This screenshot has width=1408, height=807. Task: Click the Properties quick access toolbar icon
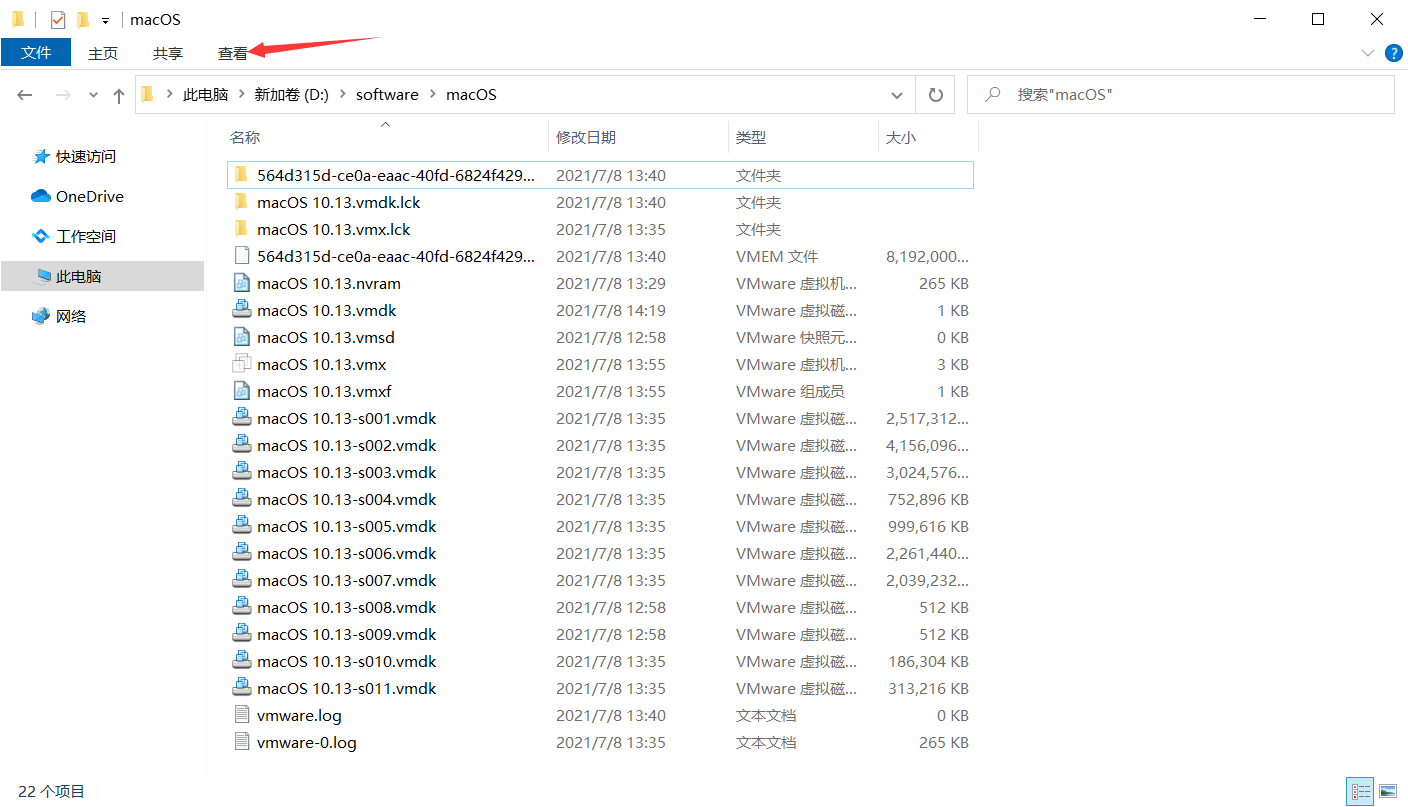[x=57, y=20]
